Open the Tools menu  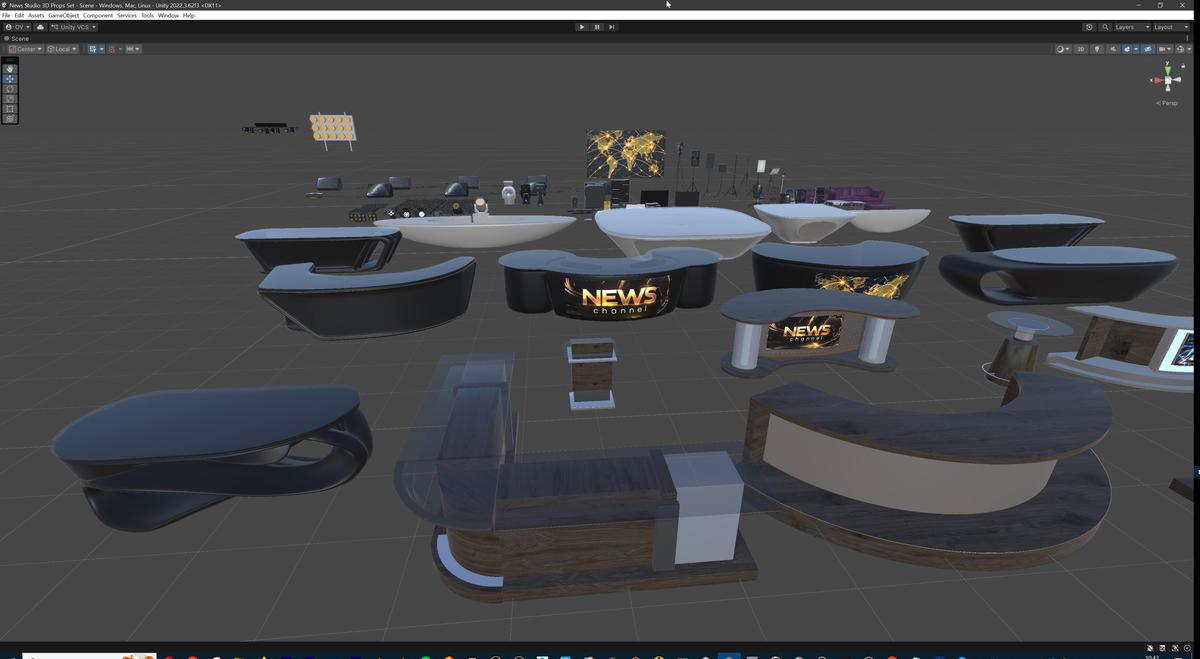coord(147,16)
